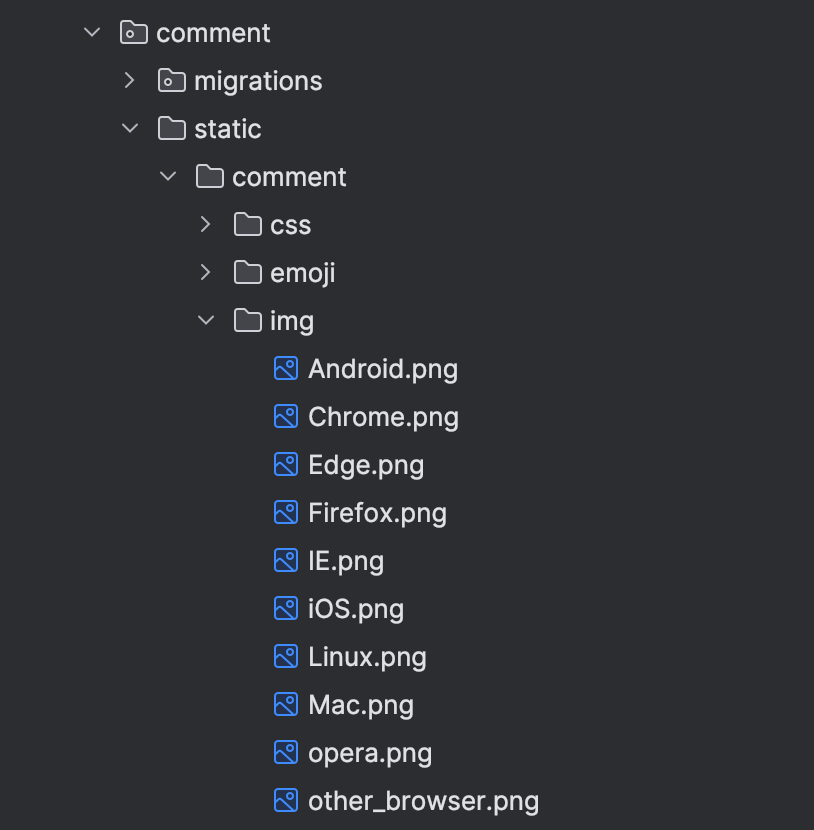Click the opera.png image file icon
Viewport: 814px width, 830px height.
click(x=286, y=753)
